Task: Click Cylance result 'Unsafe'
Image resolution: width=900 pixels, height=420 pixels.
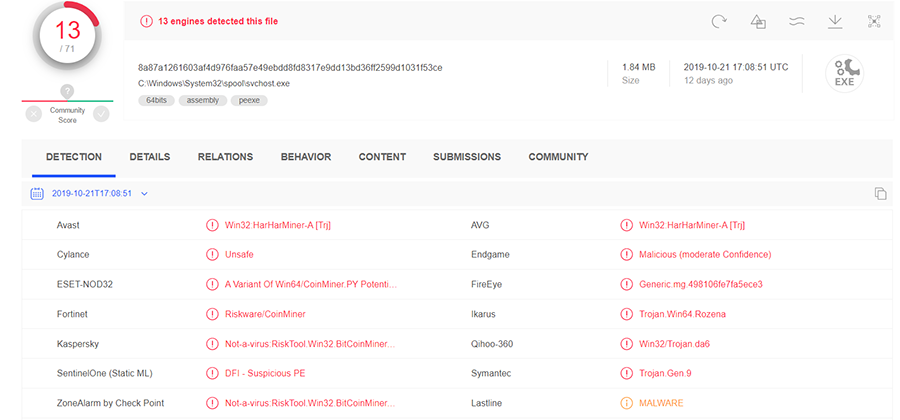Action: coord(239,254)
